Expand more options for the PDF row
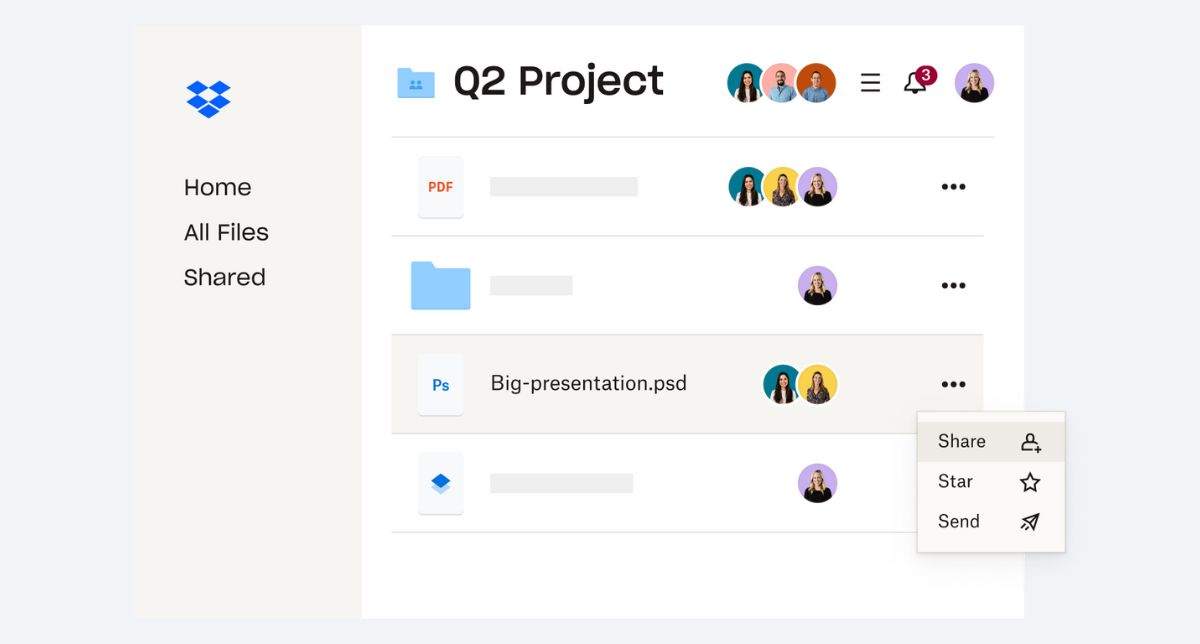The height and width of the screenshot is (644, 1200). (x=953, y=187)
